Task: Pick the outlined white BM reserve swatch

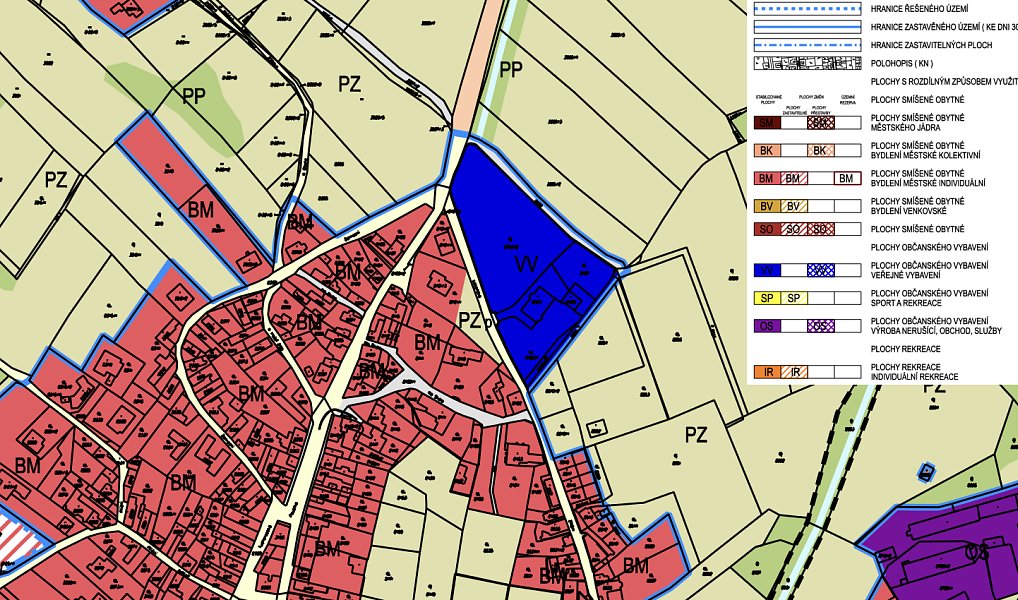Action: point(847,178)
